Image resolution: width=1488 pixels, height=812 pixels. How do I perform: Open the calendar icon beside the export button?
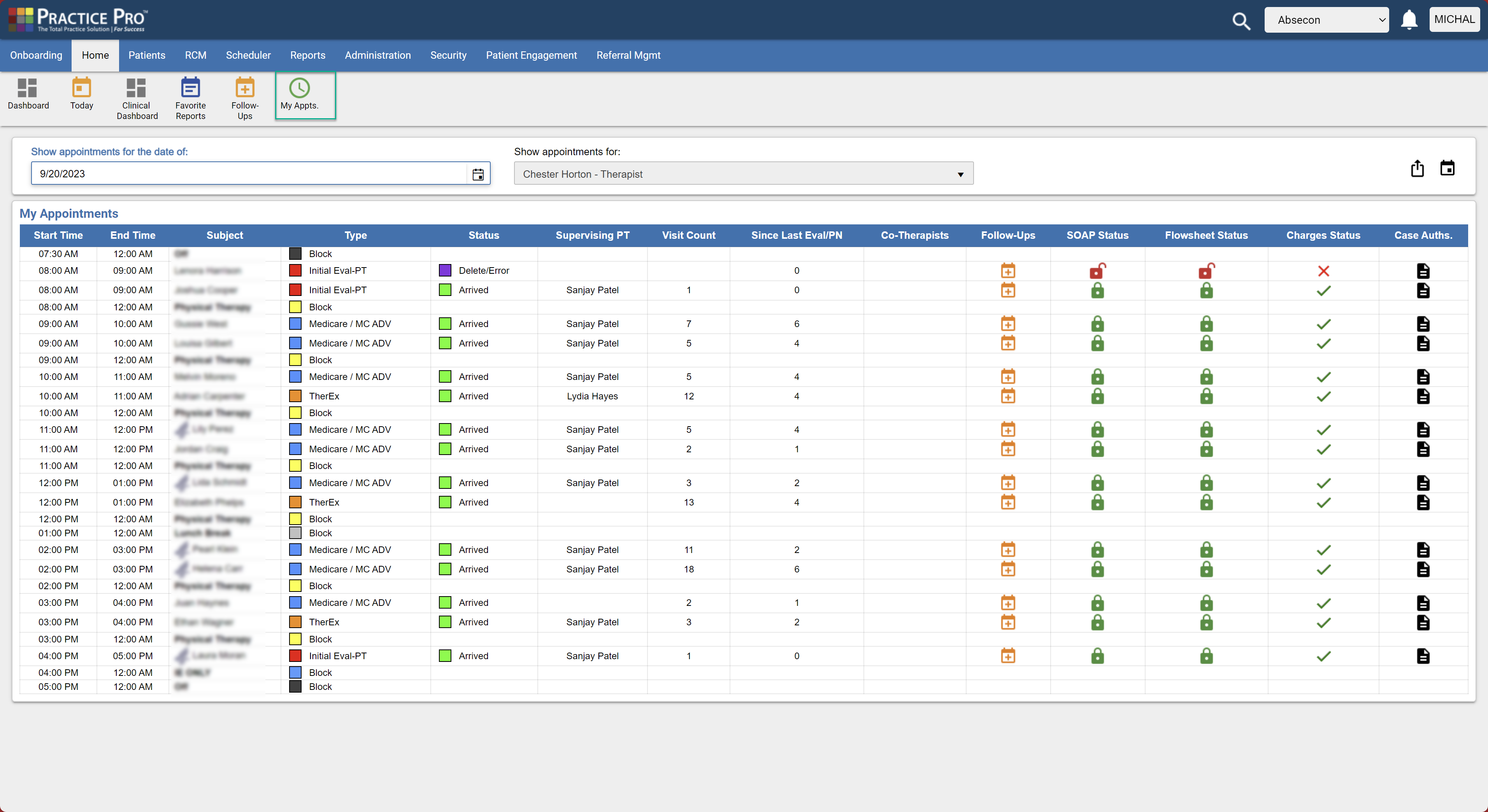click(1448, 168)
